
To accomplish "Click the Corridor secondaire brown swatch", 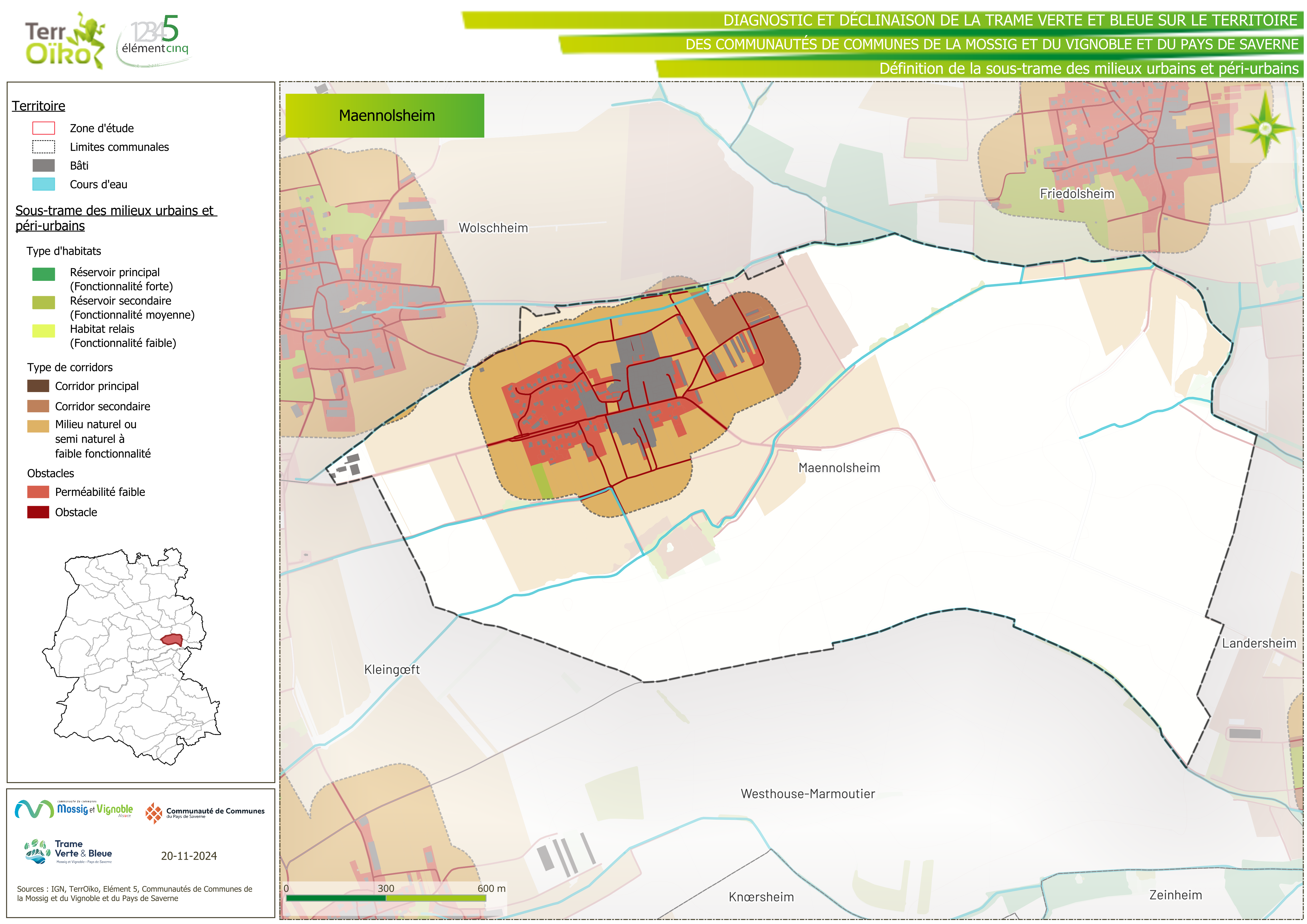I will pos(38,407).
